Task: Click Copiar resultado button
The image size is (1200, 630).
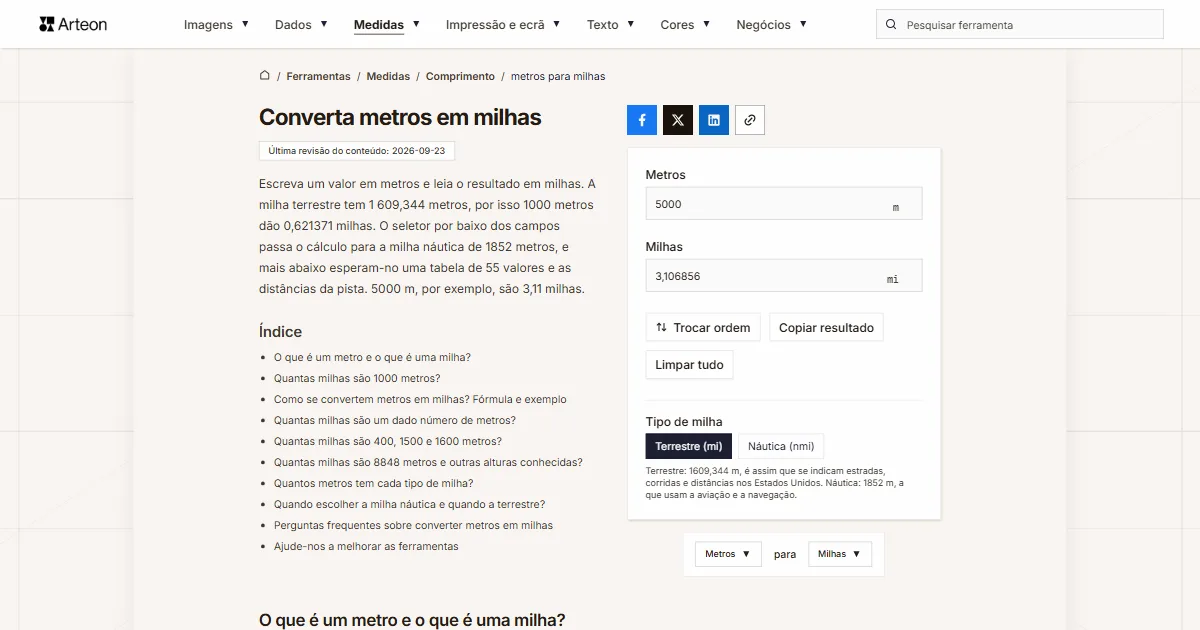Action: point(826,327)
